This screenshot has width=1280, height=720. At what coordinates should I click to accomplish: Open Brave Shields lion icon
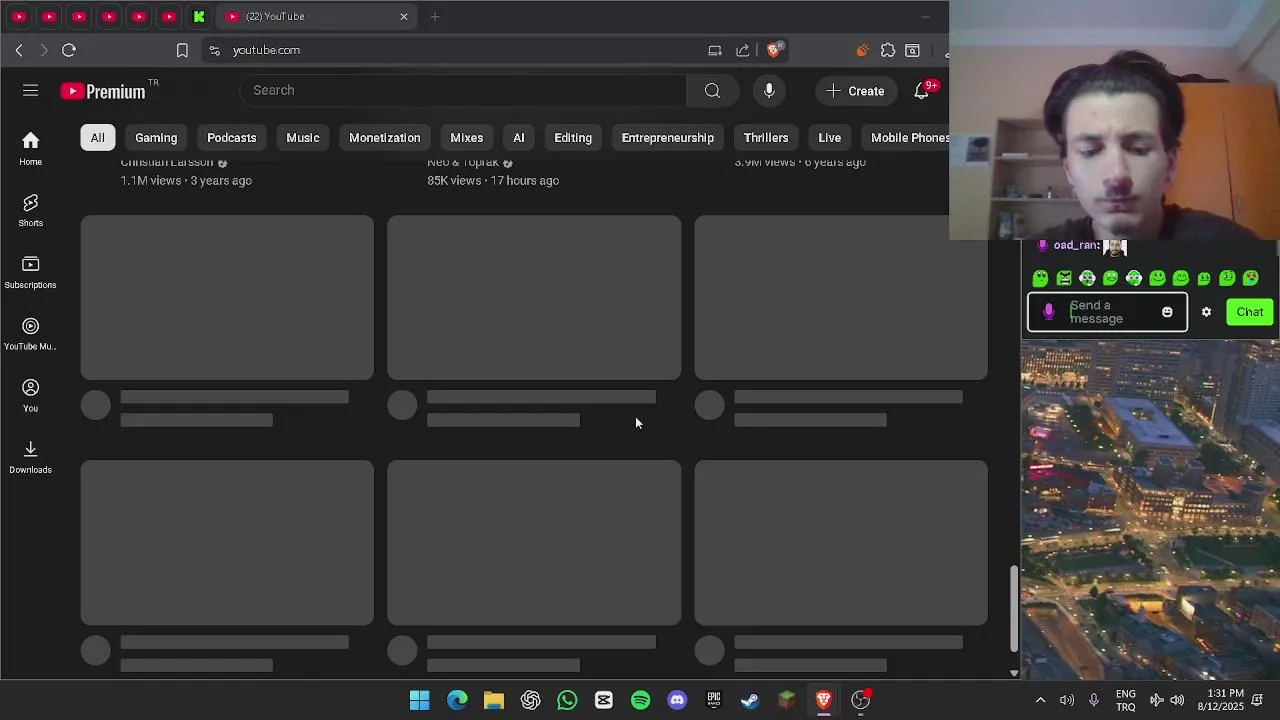775,49
